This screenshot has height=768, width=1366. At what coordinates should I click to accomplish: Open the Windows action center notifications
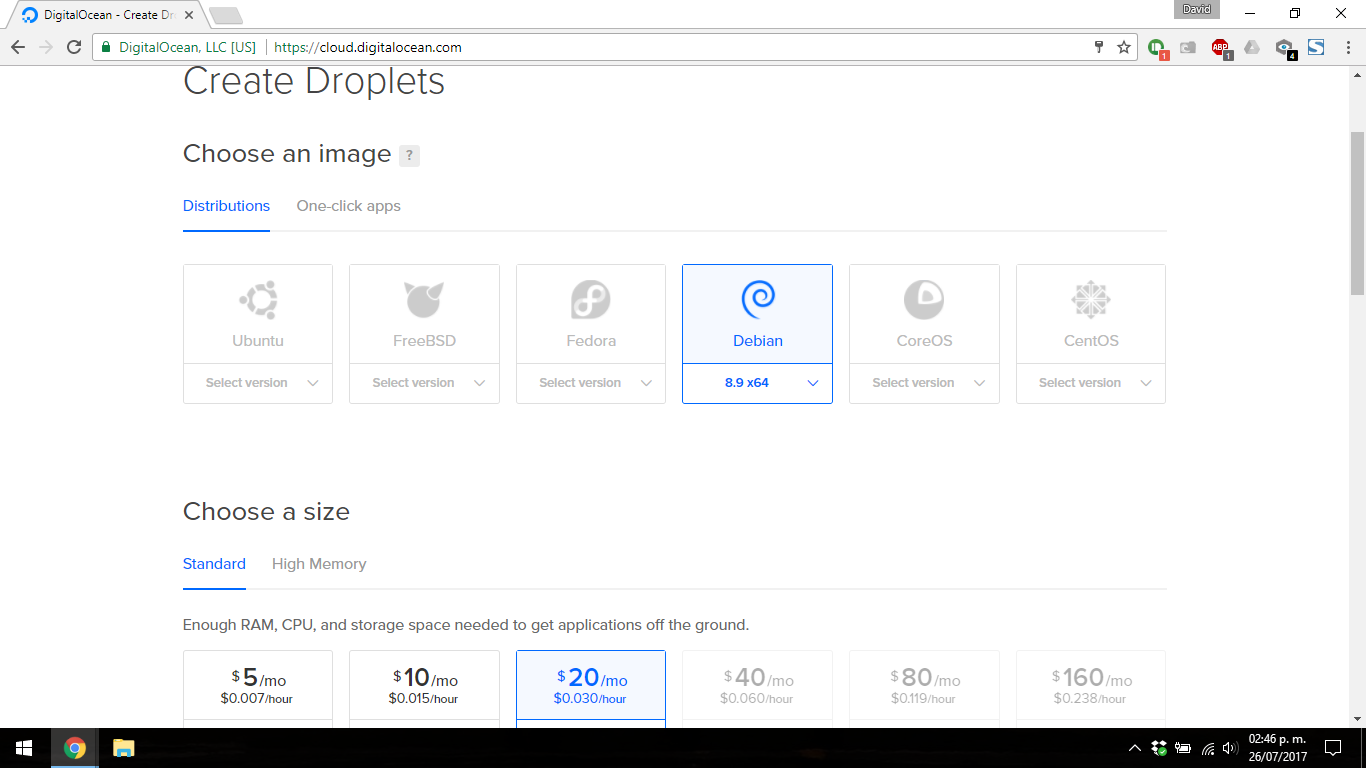point(1332,748)
